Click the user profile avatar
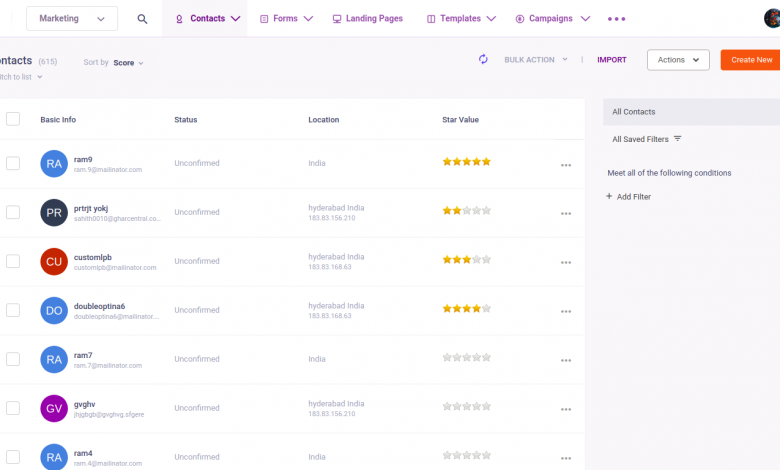The image size is (780, 470). [772, 18]
